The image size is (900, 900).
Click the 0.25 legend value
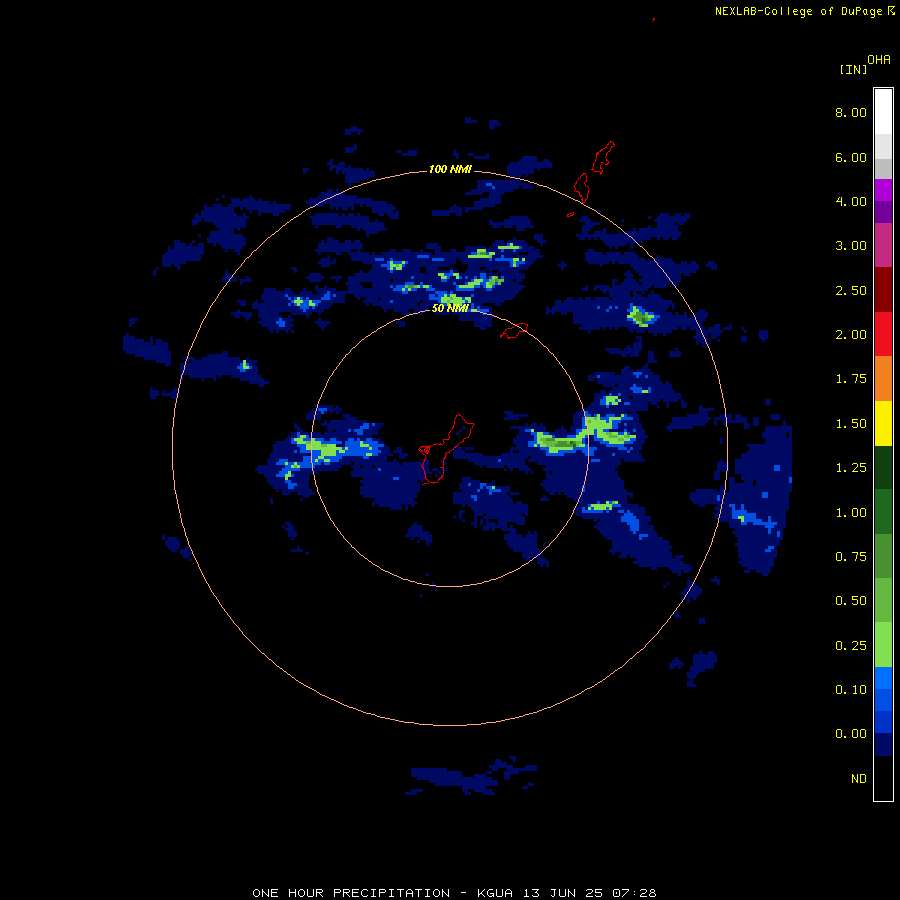851,646
